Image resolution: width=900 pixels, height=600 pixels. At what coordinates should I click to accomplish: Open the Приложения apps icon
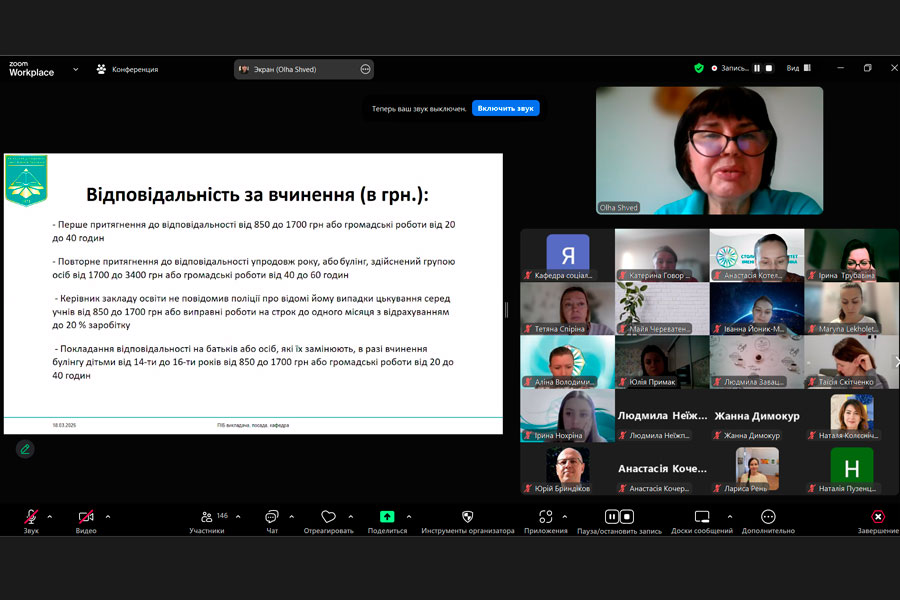[x=545, y=517]
